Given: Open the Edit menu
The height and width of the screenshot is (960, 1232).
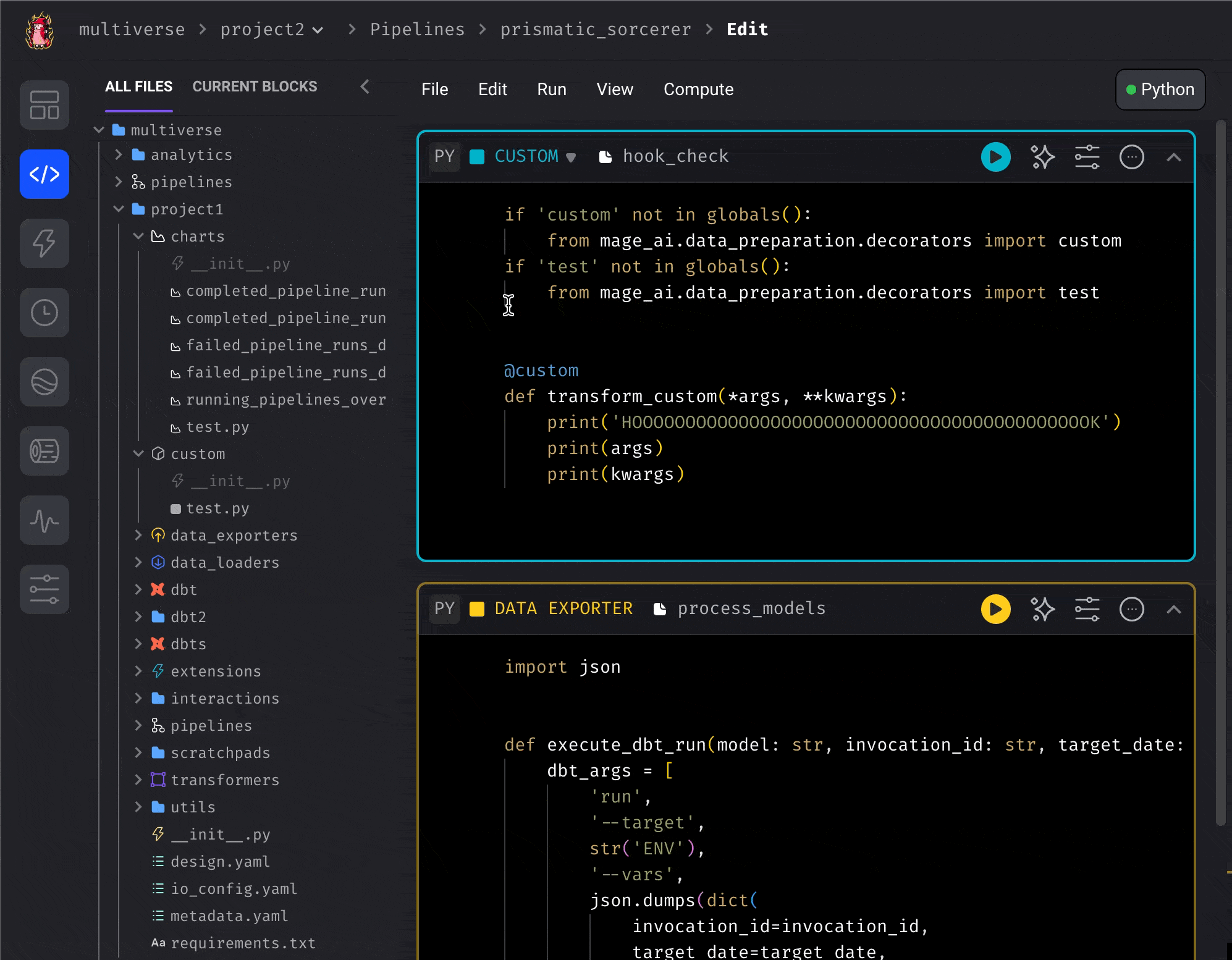Looking at the screenshot, I should 492,90.
